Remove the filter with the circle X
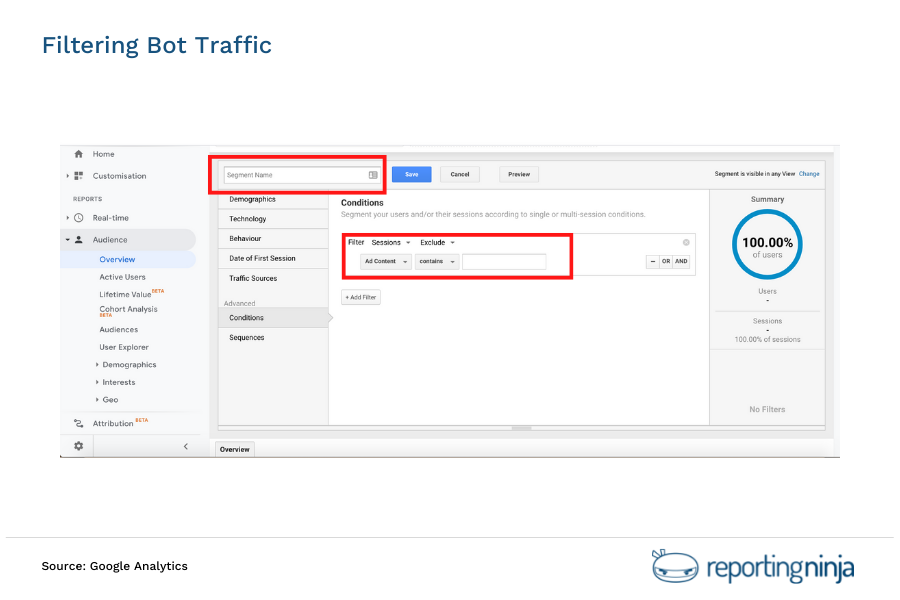The height and width of the screenshot is (600, 900). click(x=686, y=242)
